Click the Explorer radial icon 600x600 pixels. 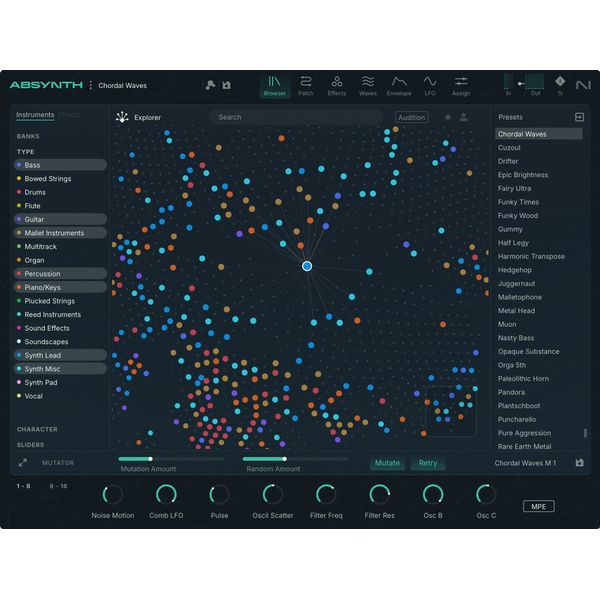(122, 117)
